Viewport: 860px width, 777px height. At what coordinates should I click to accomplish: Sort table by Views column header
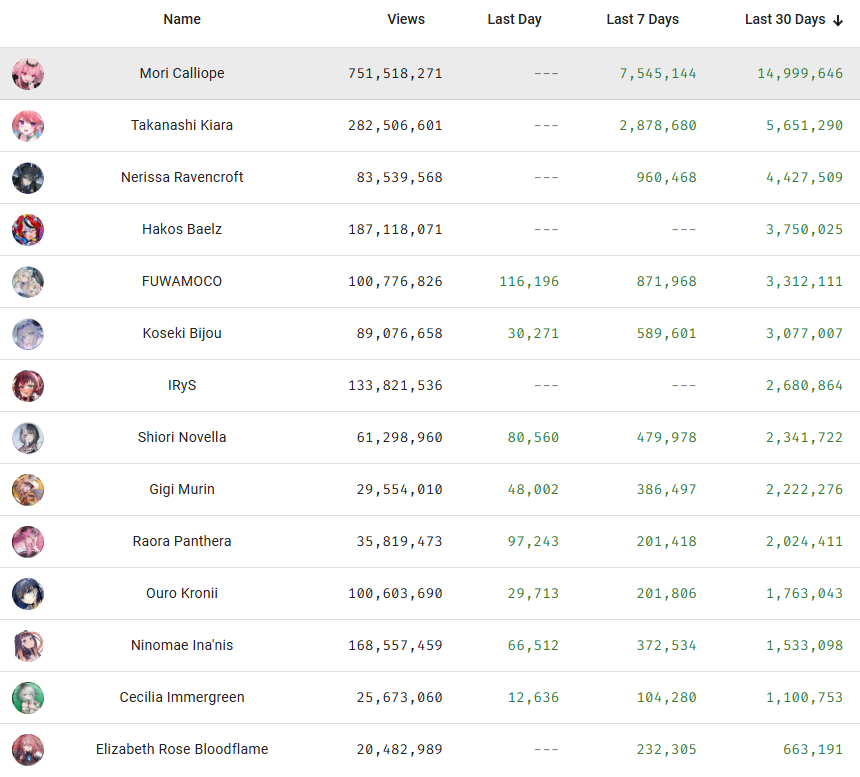406,19
